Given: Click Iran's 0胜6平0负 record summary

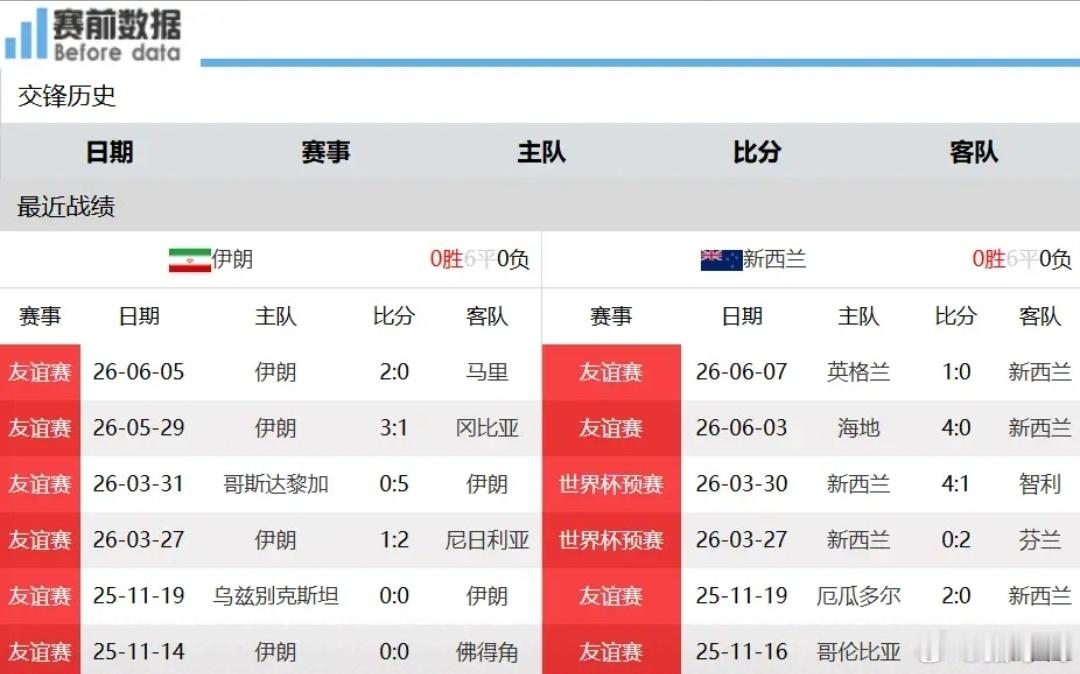Looking at the screenshot, I should click(479, 259).
